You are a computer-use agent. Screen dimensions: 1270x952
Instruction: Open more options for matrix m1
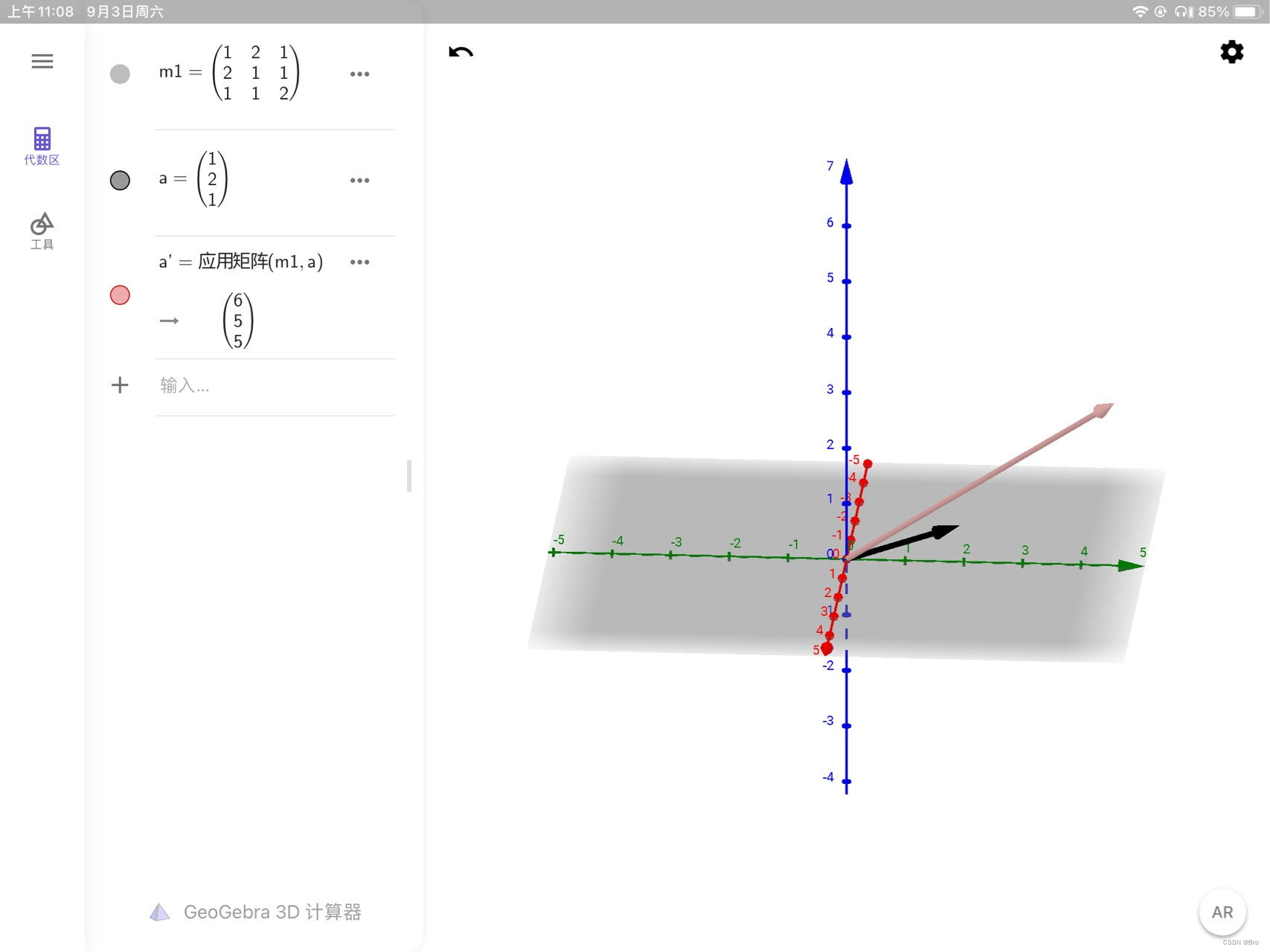tap(359, 74)
